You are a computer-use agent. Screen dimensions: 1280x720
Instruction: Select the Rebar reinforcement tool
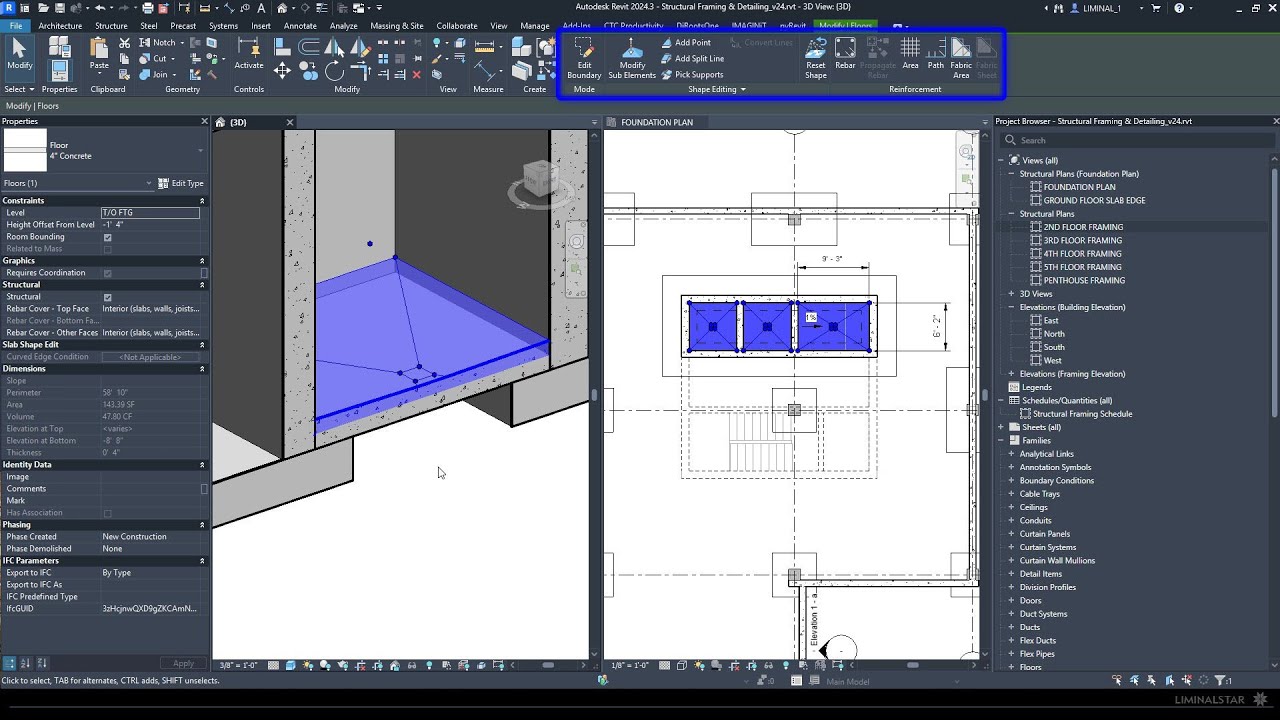(845, 55)
